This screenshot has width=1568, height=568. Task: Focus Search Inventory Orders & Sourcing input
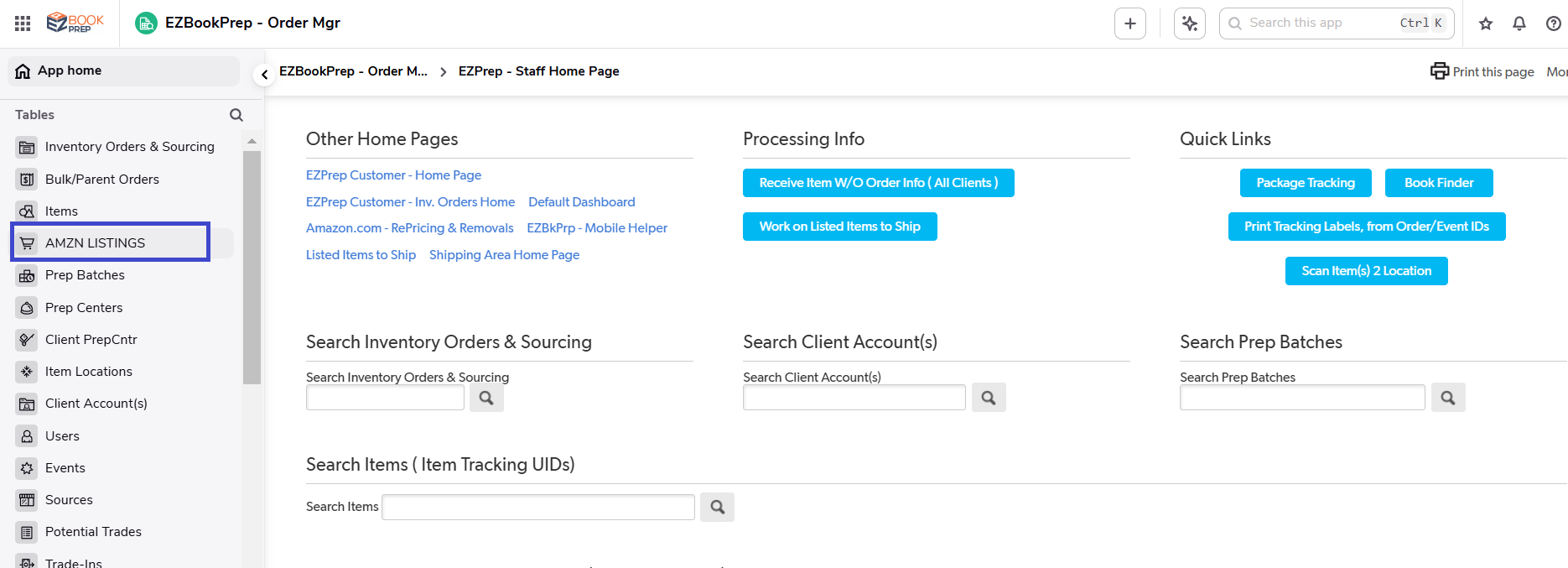pos(385,398)
